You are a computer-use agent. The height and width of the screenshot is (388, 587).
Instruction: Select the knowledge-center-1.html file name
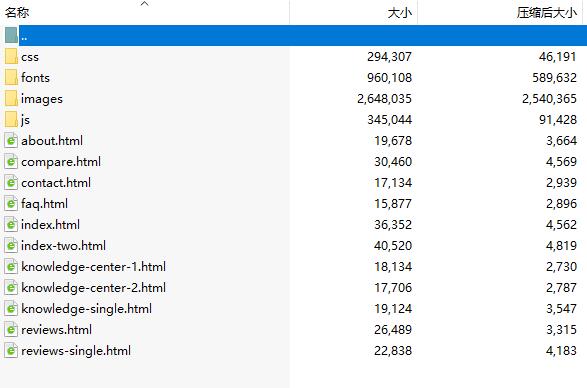pyautogui.click(x=94, y=267)
